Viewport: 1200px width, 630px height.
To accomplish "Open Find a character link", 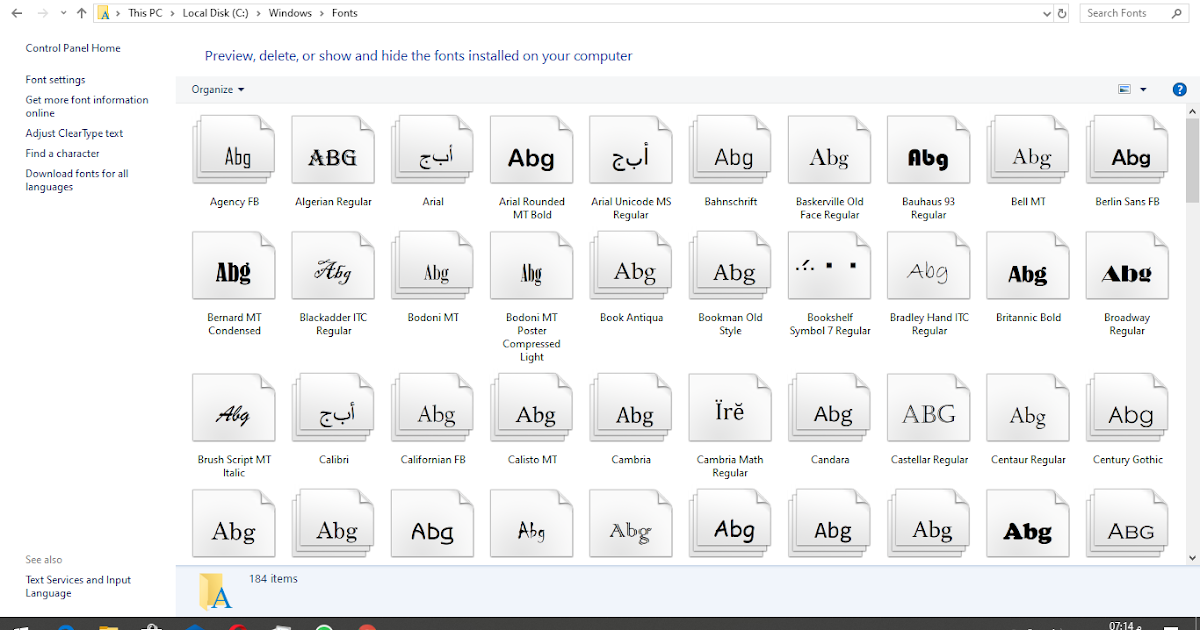I will point(62,153).
